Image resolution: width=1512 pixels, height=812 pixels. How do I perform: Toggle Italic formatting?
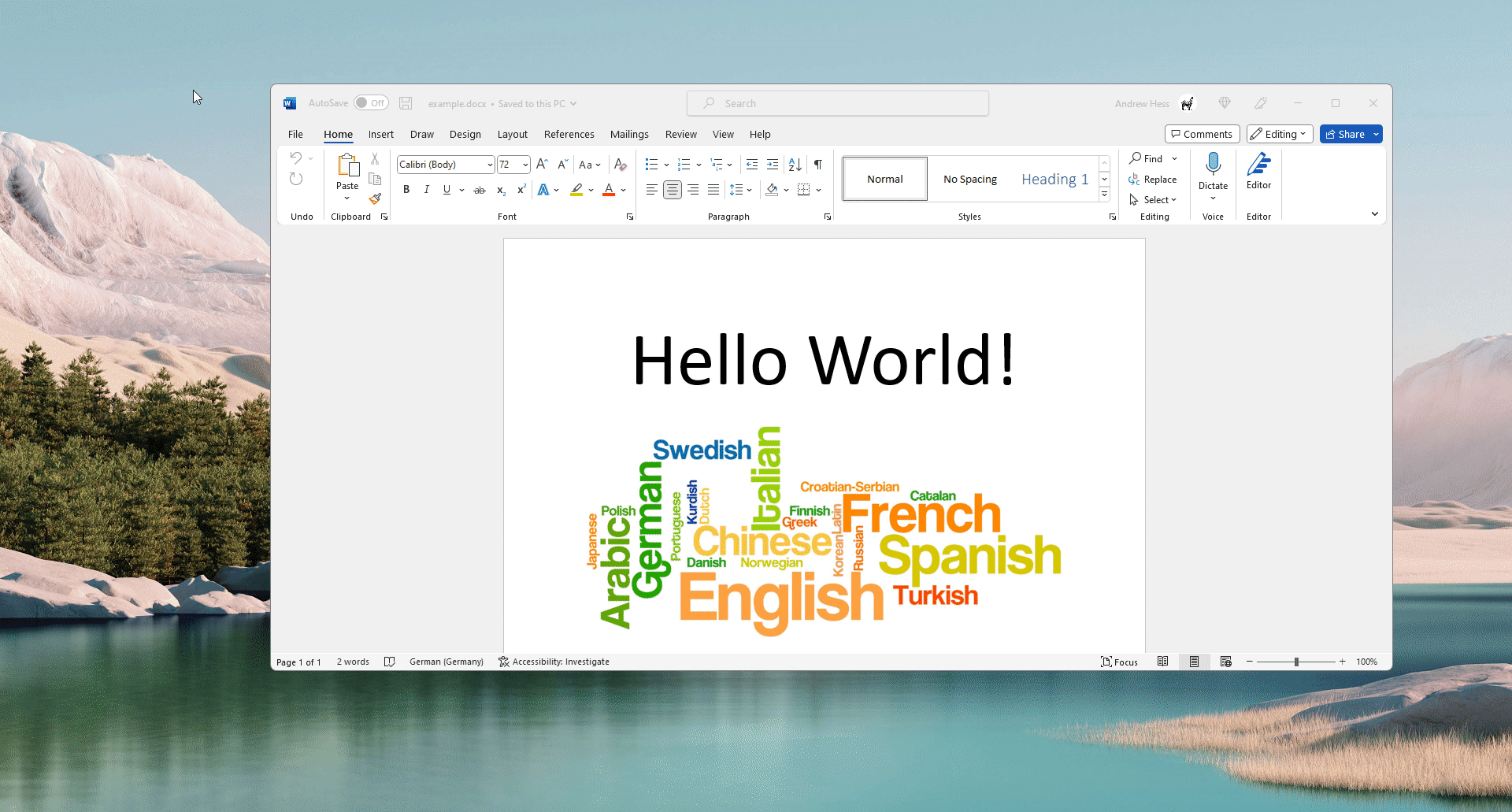click(x=426, y=190)
